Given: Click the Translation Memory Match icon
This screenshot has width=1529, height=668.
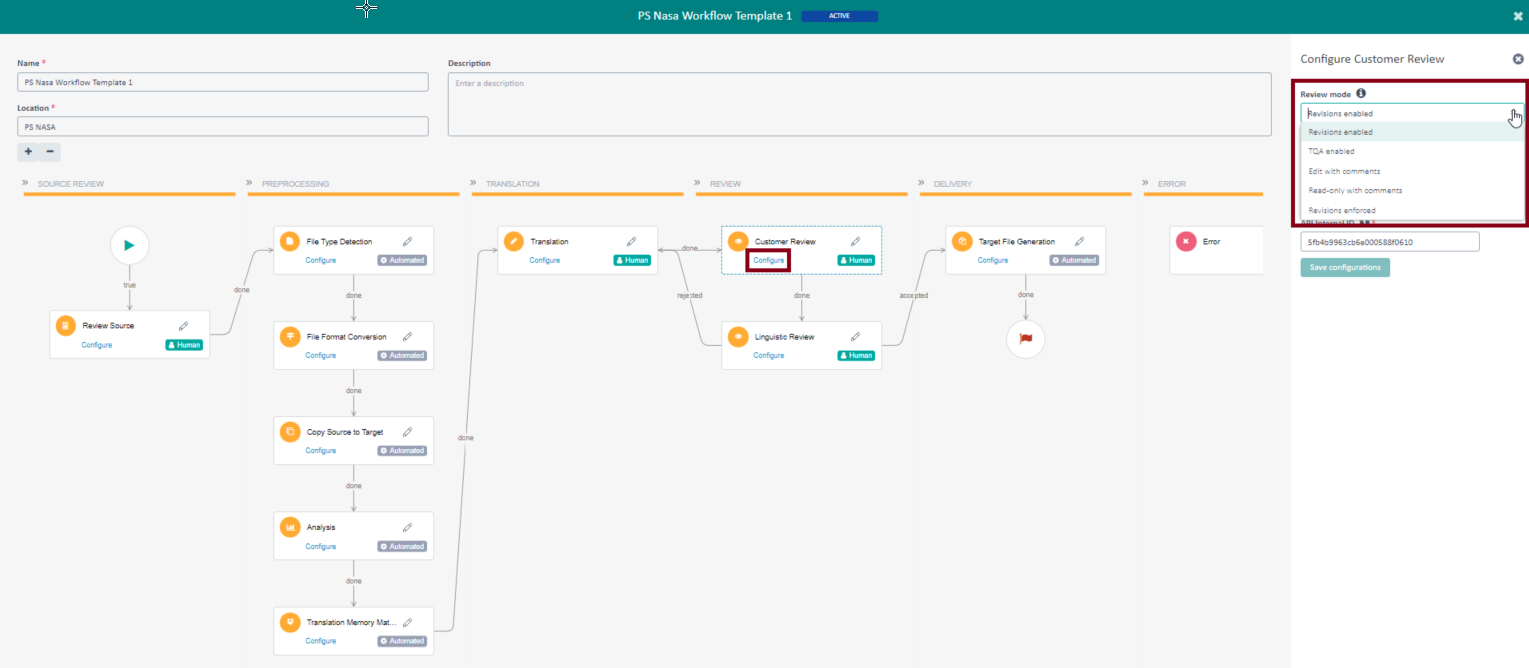Looking at the screenshot, I should 289,622.
